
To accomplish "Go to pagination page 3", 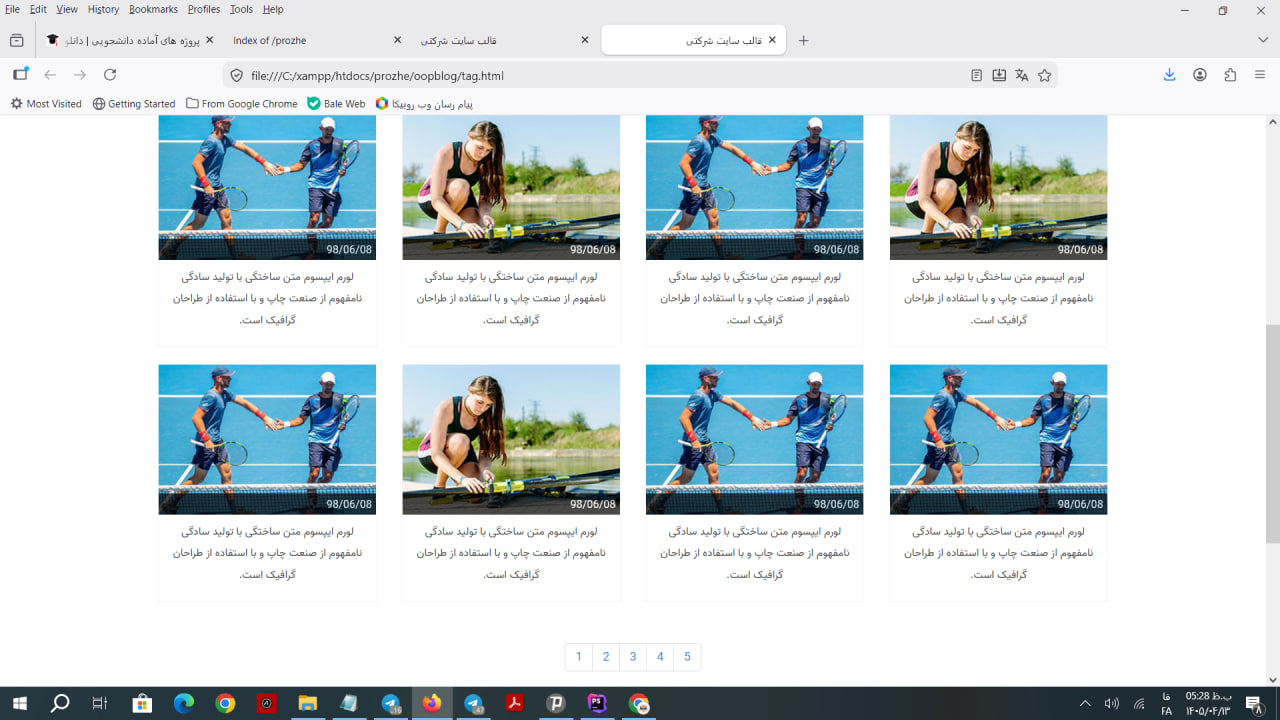I will click(x=633, y=657).
